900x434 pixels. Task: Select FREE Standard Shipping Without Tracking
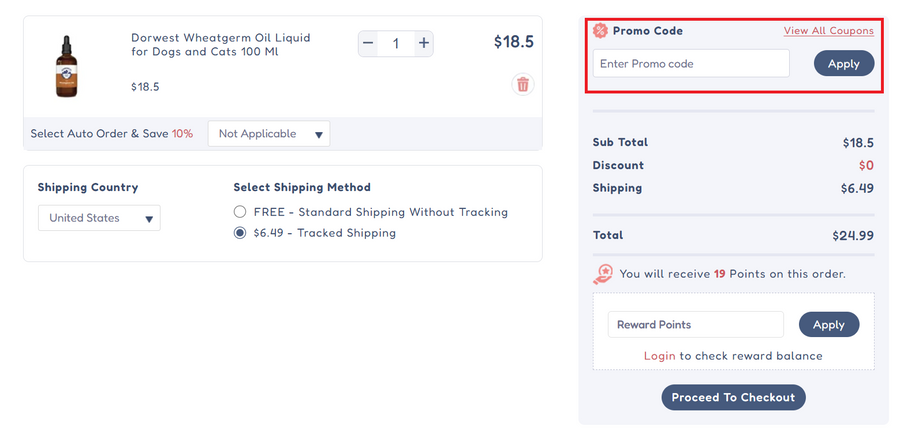pyautogui.click(x=240, y=212)
